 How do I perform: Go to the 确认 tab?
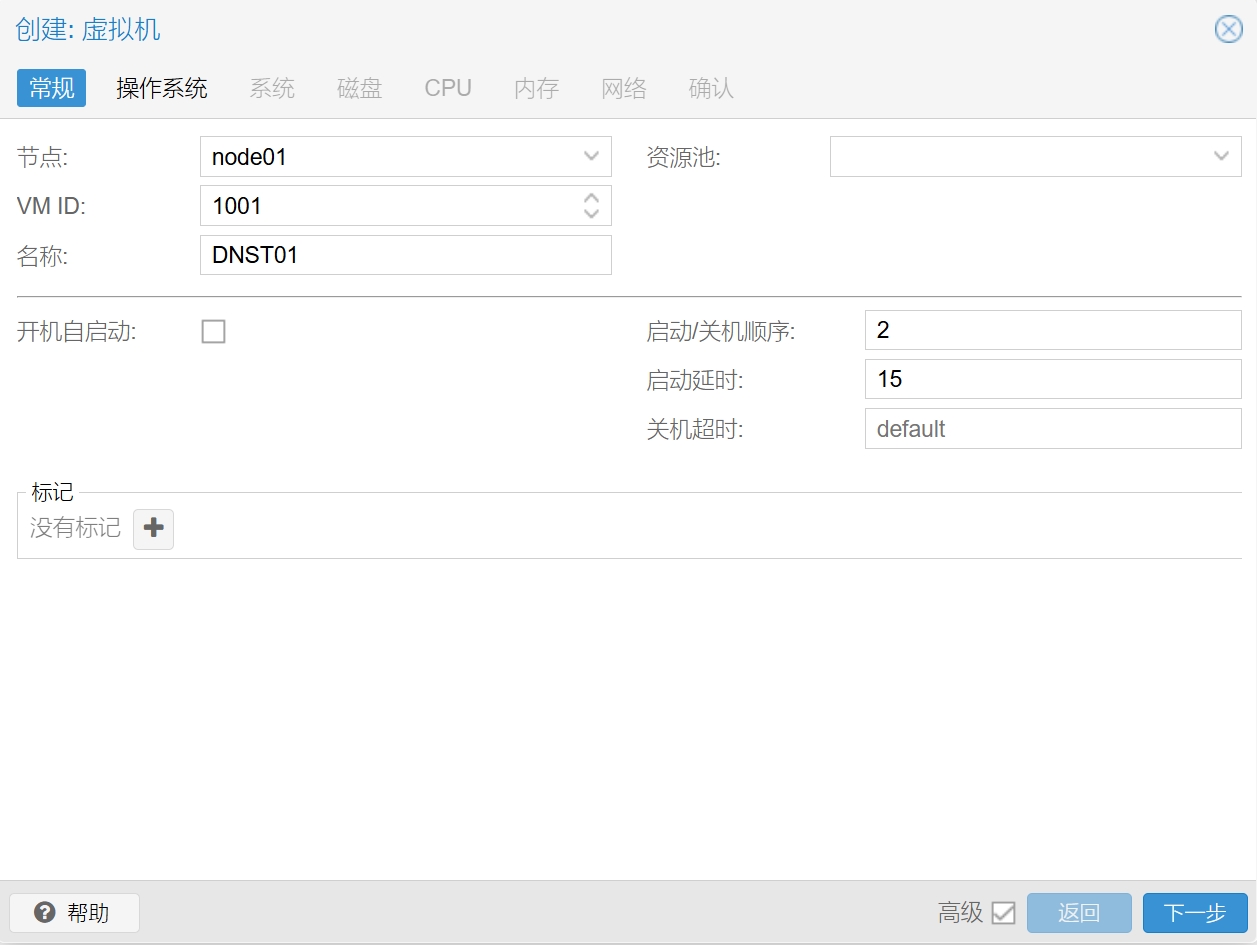click(712, 88)
